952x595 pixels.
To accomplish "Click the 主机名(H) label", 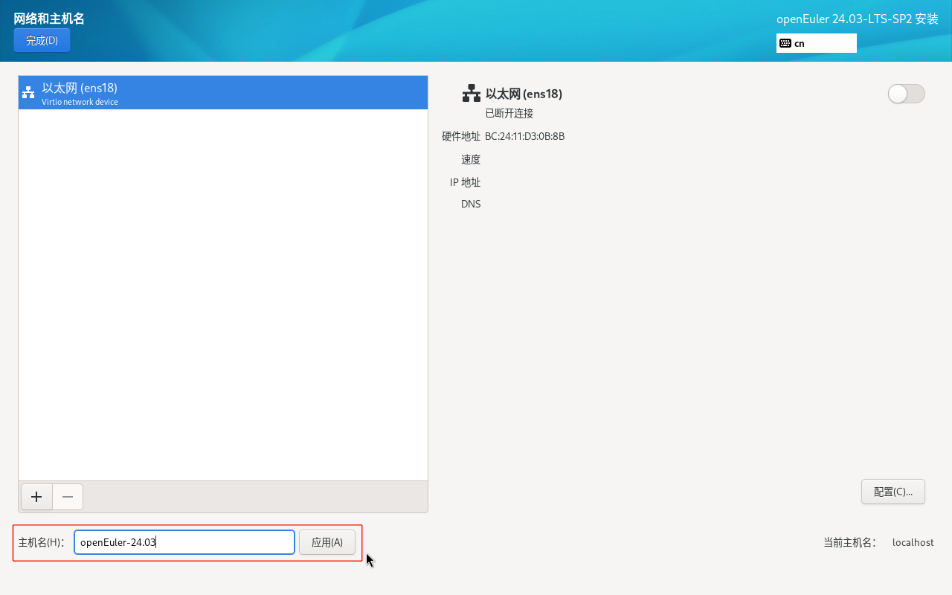I will pos(41,542).
